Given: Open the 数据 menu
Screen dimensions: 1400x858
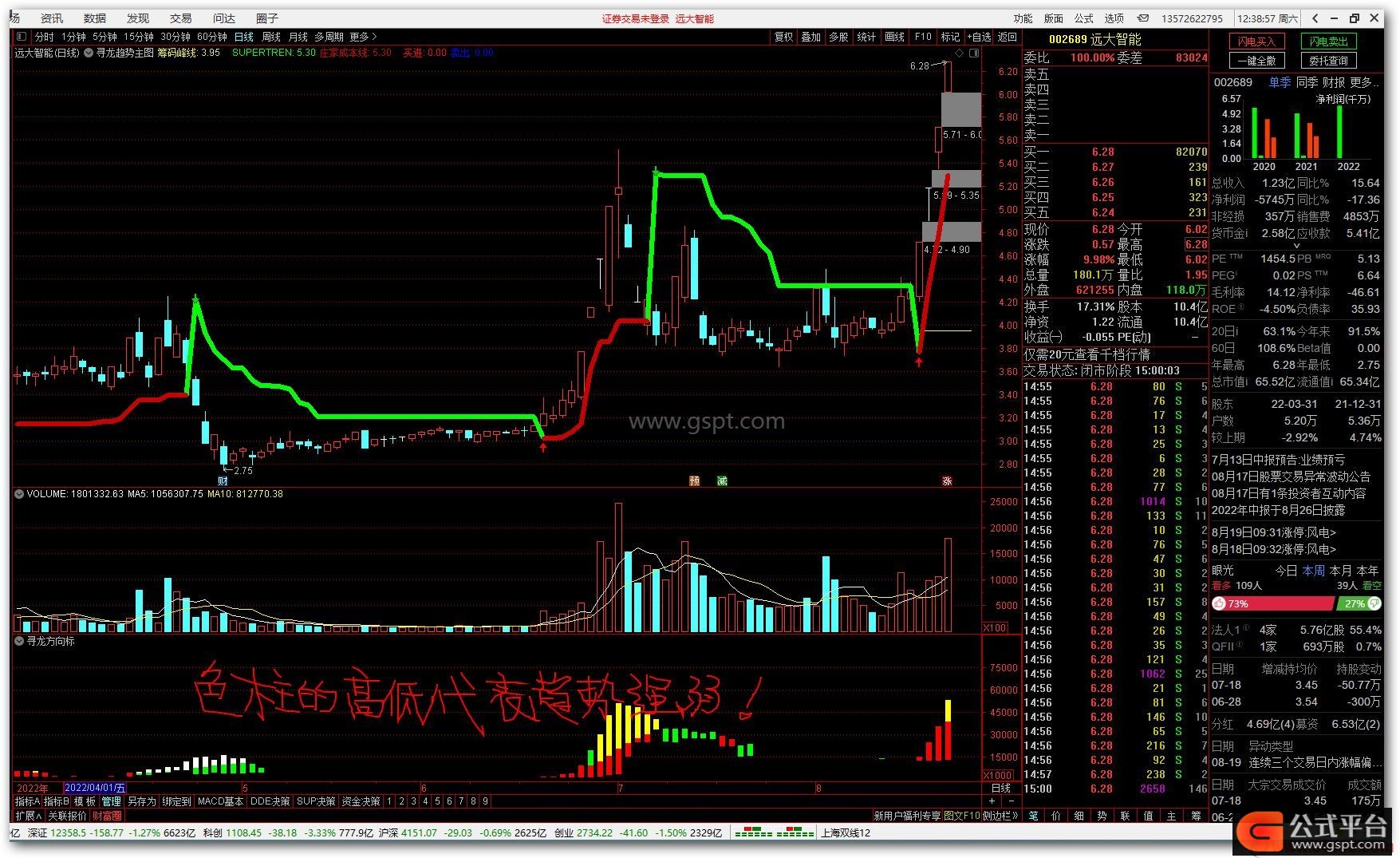Looking at the screenshot, I should pos(94,18).
